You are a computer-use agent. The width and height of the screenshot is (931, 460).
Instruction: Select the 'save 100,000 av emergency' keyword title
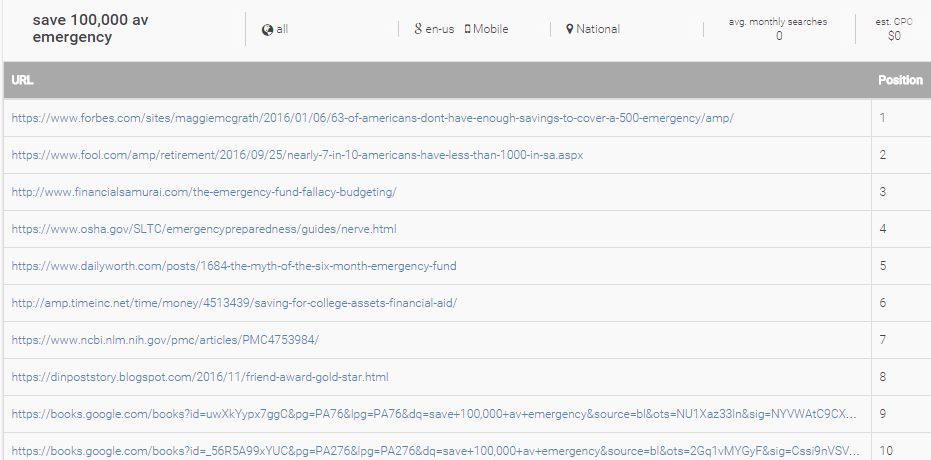coord(90,28)
